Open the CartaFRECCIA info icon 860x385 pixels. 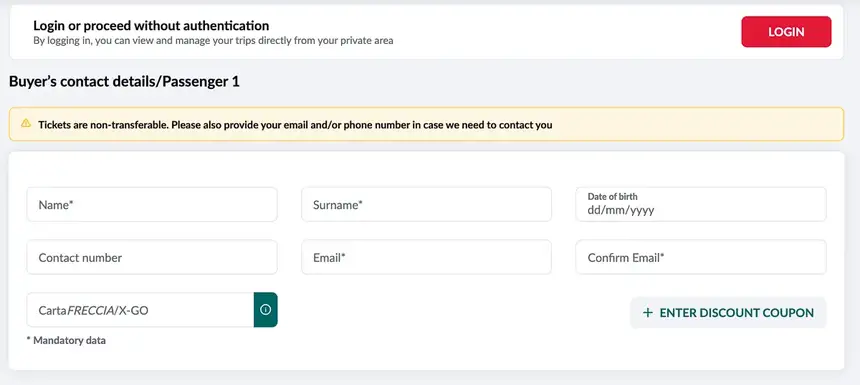coord(265,310)
